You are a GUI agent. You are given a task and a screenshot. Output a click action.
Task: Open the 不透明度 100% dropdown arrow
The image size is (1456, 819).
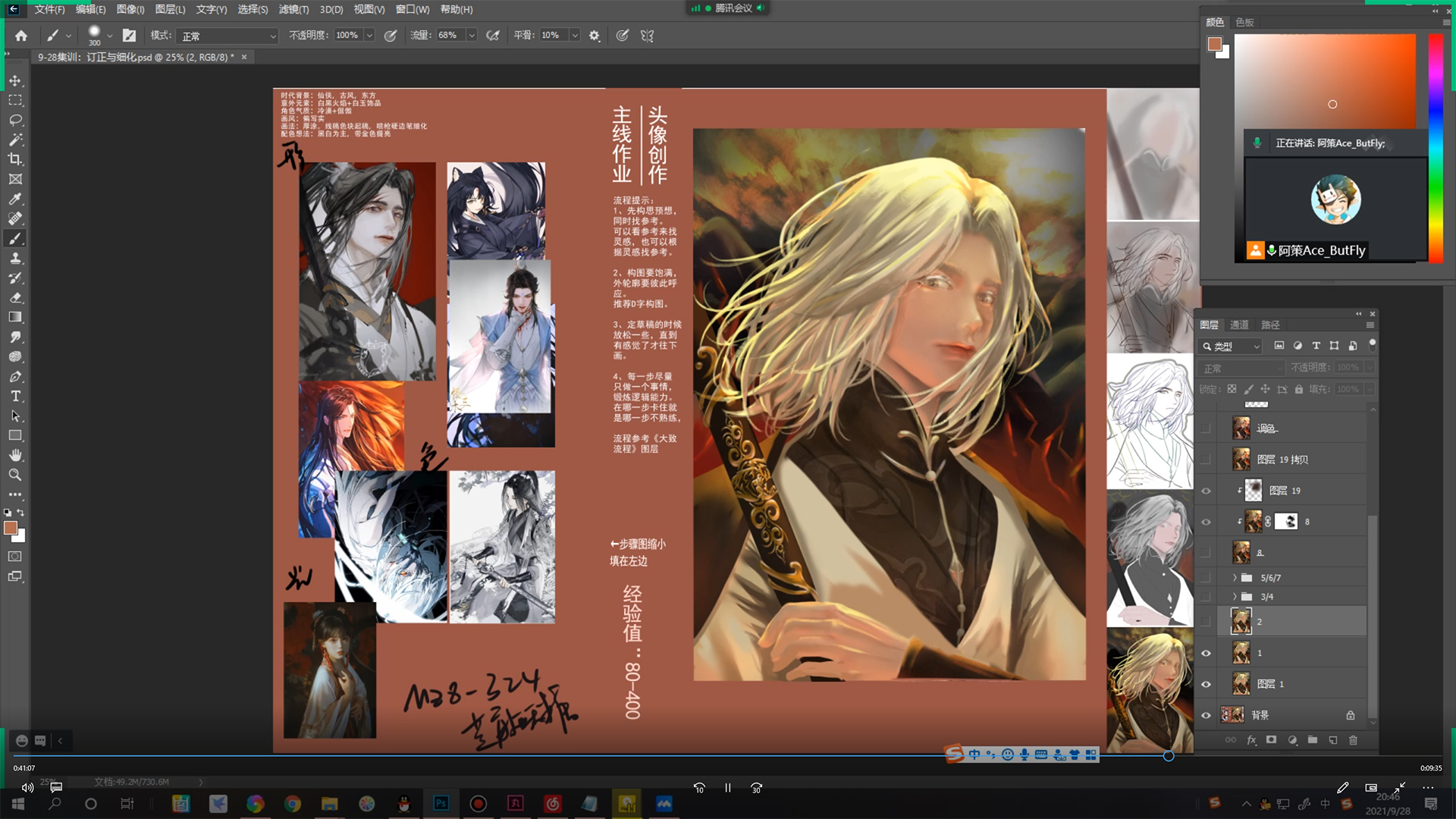click(369, 36)
